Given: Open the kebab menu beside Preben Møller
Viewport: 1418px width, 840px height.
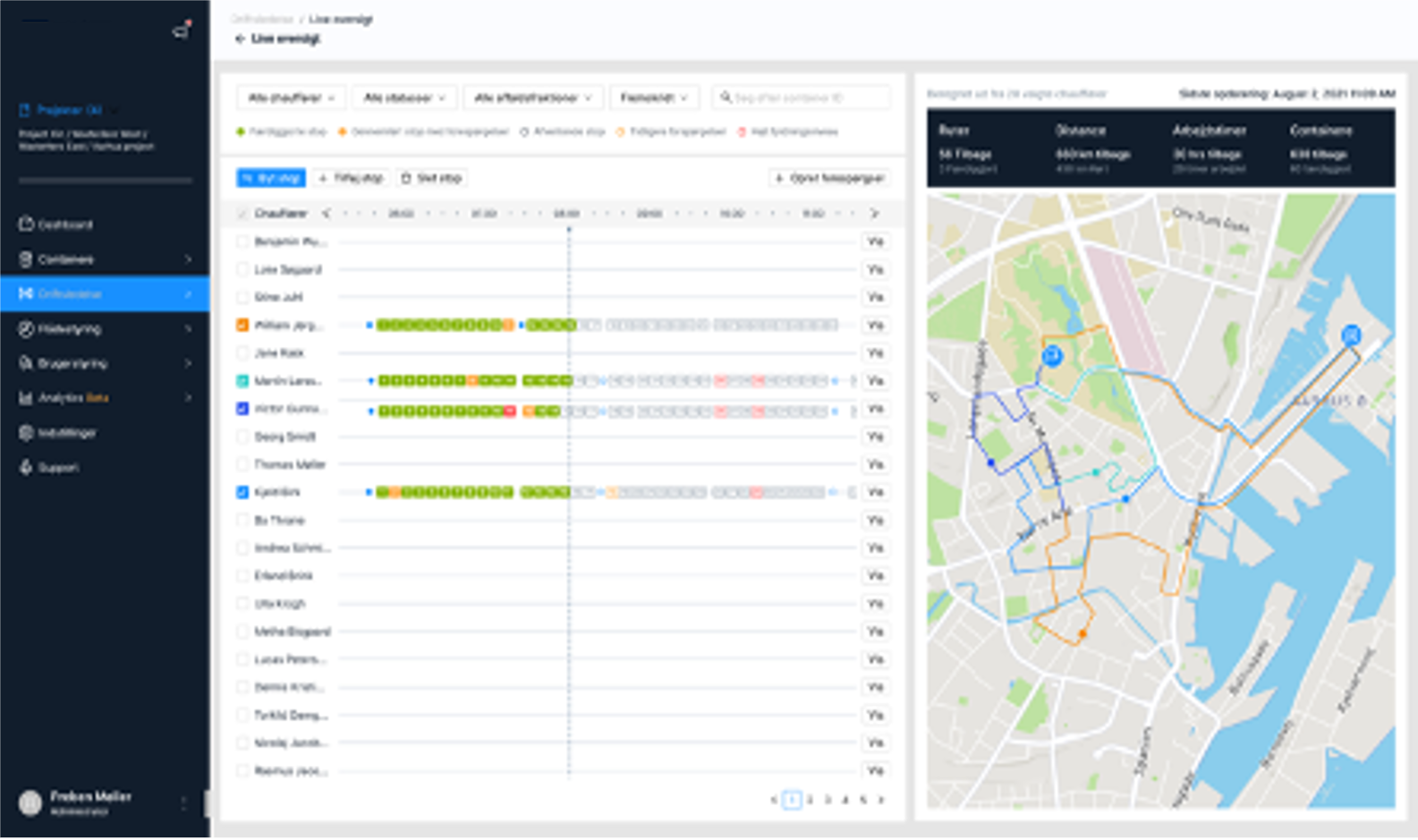Looking at the screenshot, I should [x=183, y=803].
